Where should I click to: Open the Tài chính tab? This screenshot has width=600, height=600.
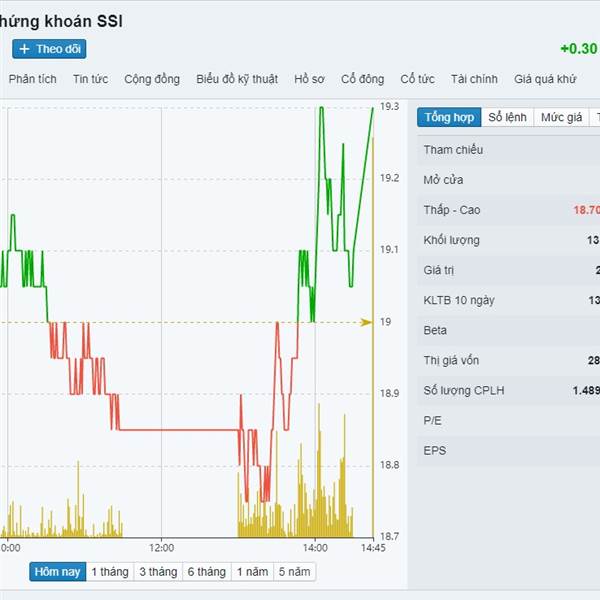pos(474,79)
